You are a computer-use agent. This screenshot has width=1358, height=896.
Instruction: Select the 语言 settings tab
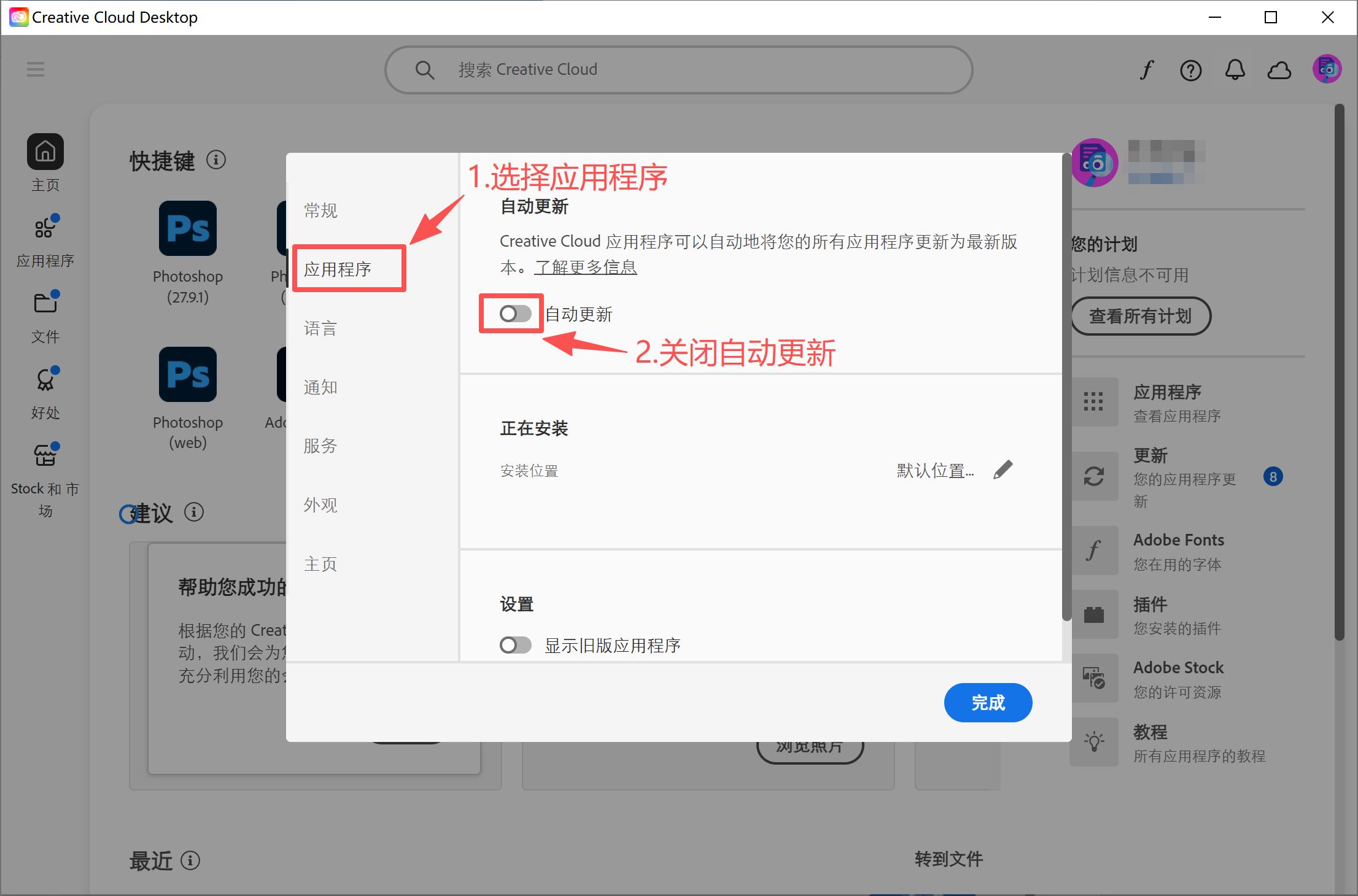point(320,328)
